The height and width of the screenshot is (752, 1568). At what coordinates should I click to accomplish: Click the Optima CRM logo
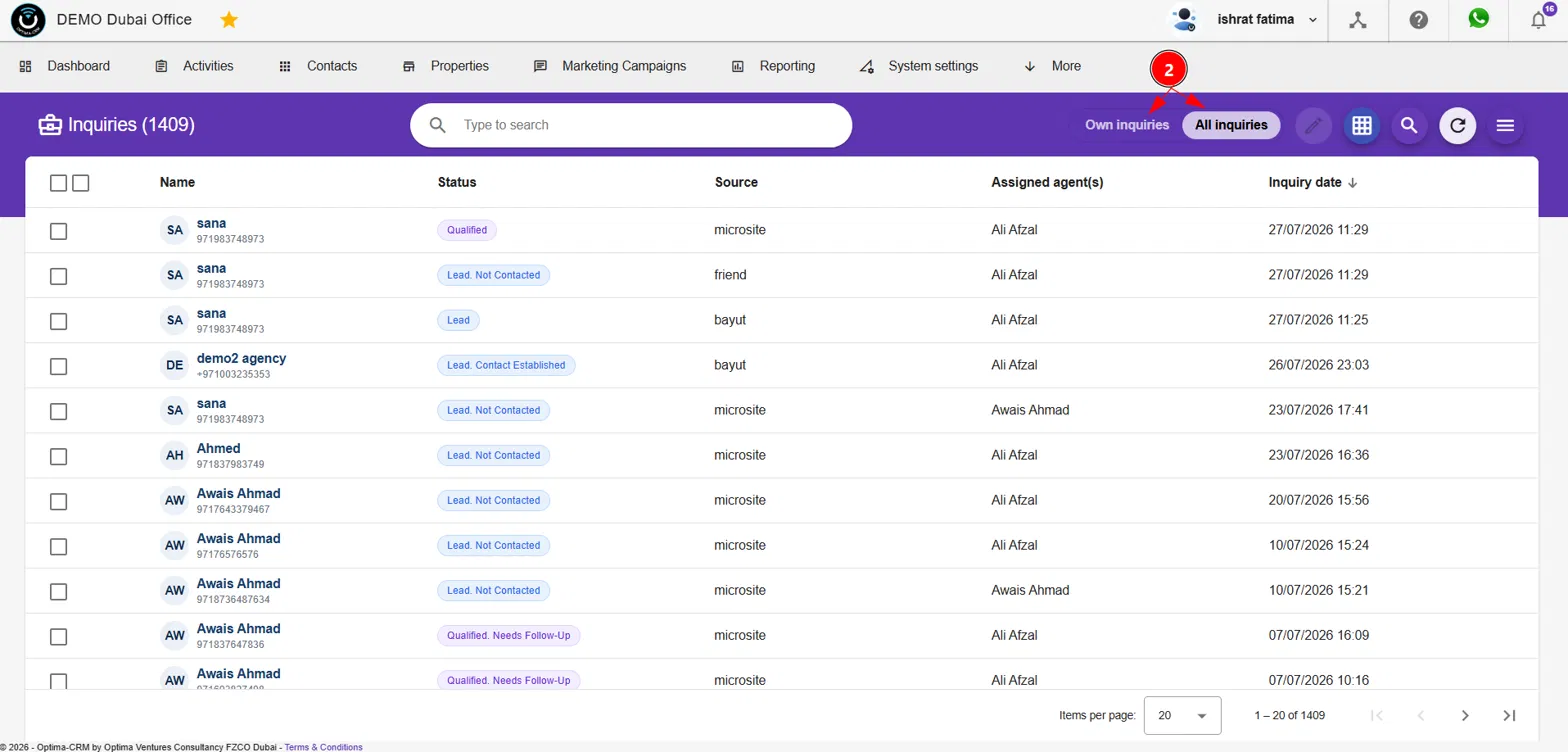click(x=28, y=20)
